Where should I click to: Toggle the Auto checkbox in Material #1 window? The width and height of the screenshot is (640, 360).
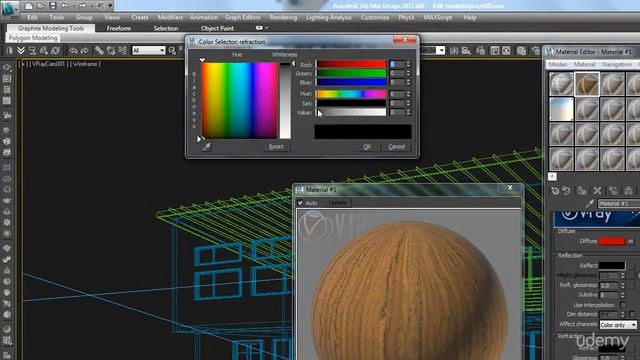point(300,203)
